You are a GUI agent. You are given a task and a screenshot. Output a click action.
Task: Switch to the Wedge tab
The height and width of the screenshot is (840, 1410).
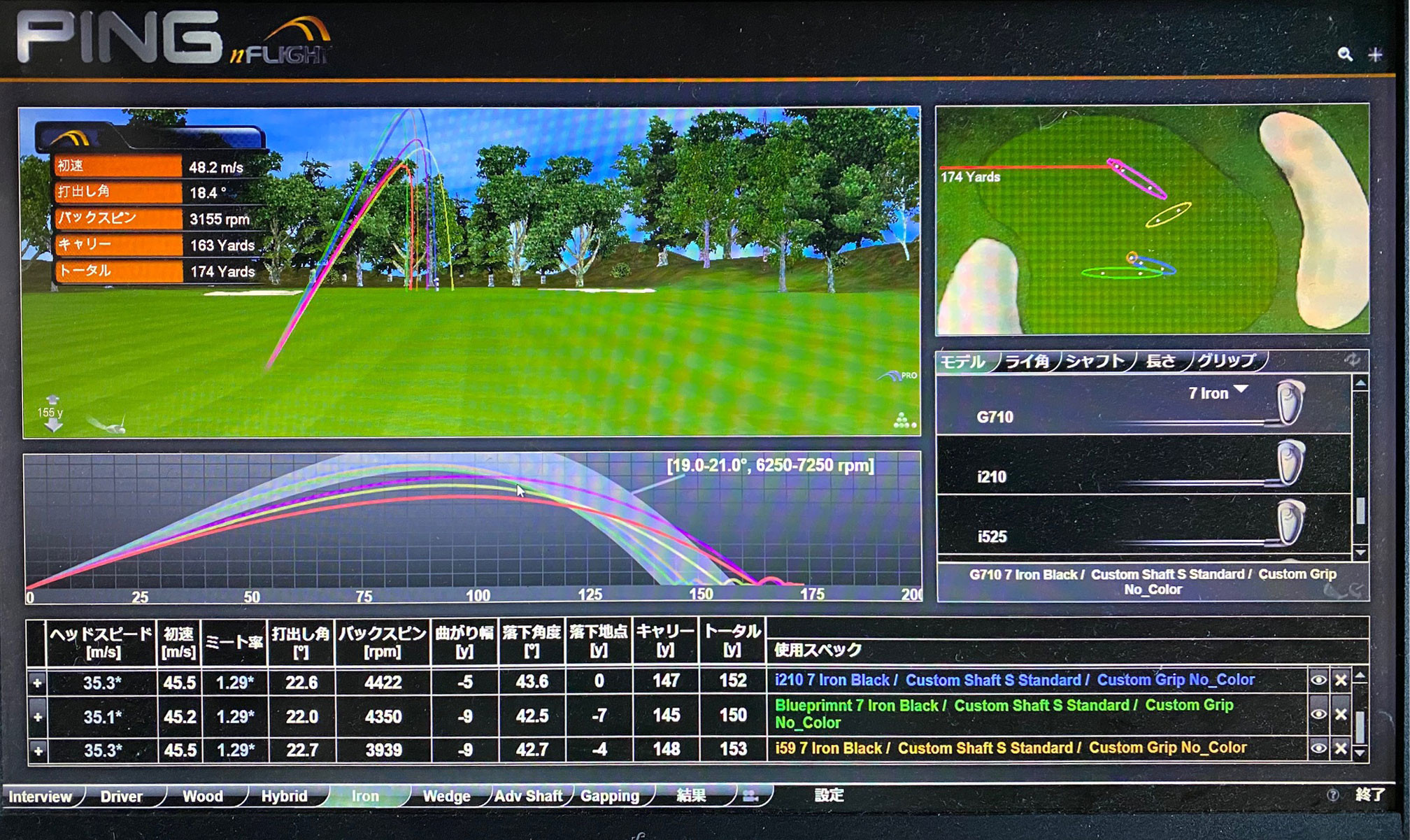point(446,796)
